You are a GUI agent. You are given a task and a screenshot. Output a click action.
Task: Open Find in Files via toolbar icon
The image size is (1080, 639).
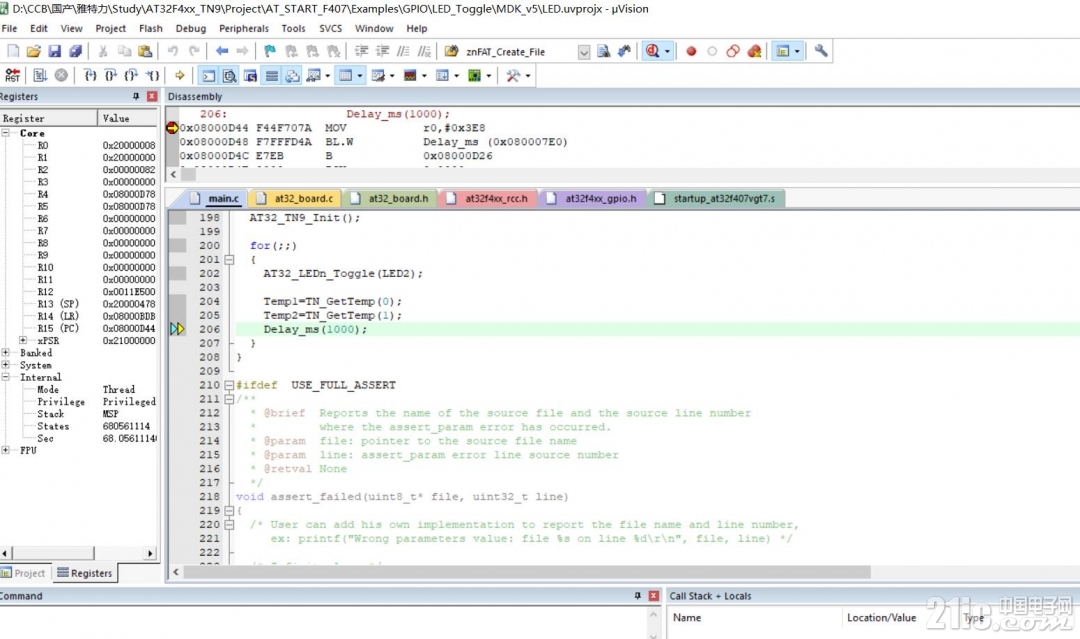(452, 51)
